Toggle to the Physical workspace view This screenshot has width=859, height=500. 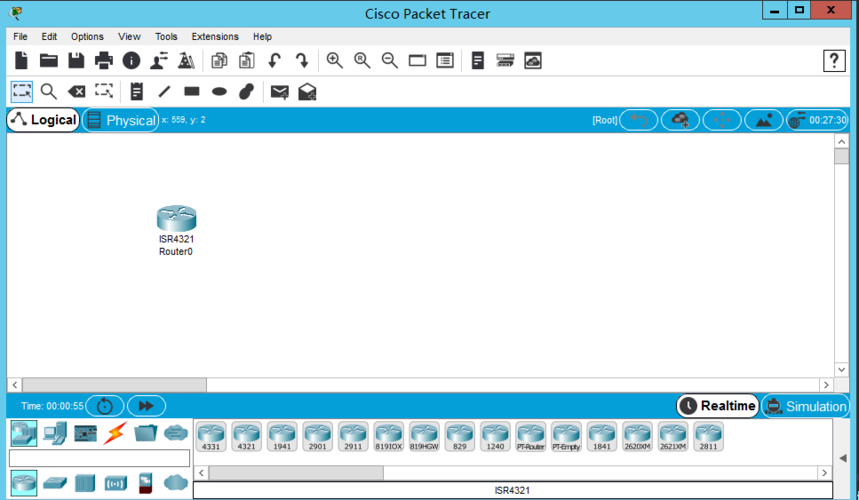pyautogui.click(x=120, y=120)
